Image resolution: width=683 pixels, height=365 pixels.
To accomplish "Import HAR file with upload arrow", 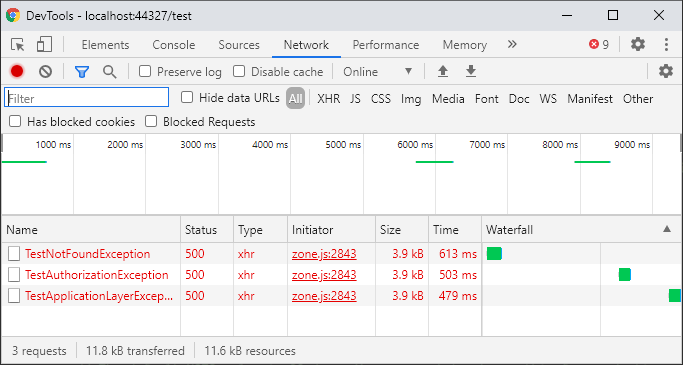I will click(443, 71).
